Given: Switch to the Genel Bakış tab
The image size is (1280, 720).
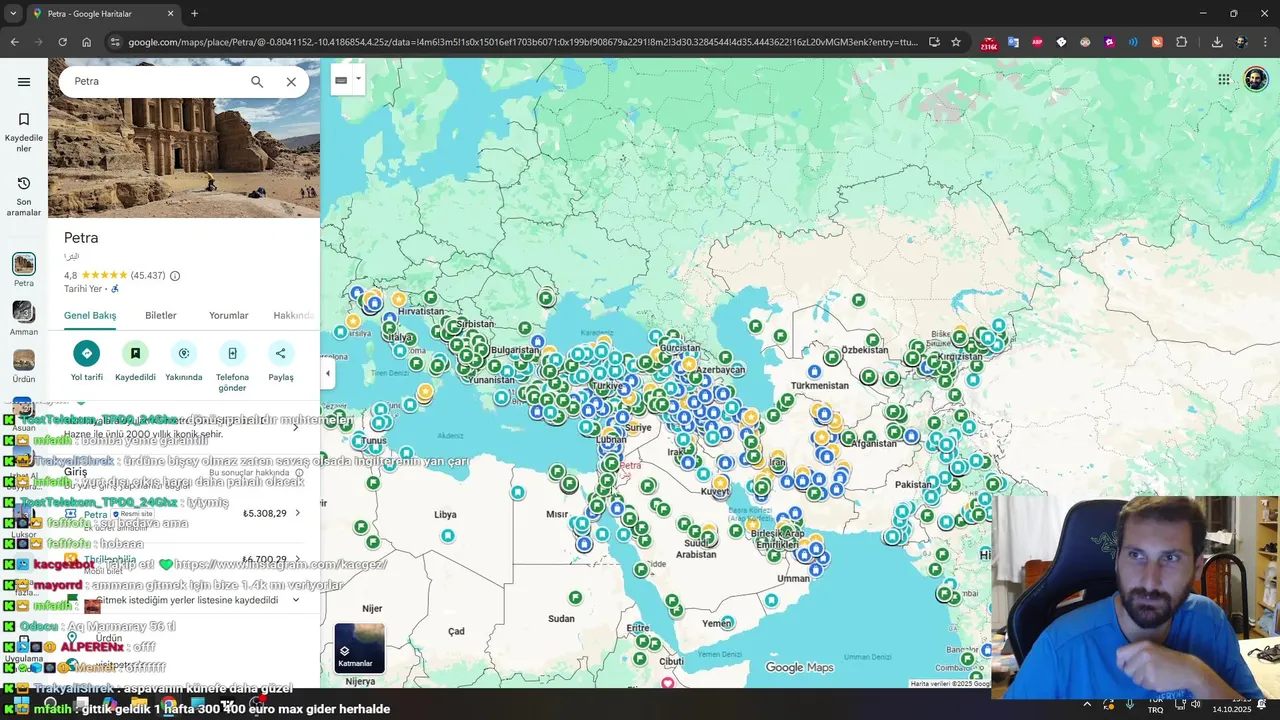Looking at the screenshot, I should click(90, 316).
